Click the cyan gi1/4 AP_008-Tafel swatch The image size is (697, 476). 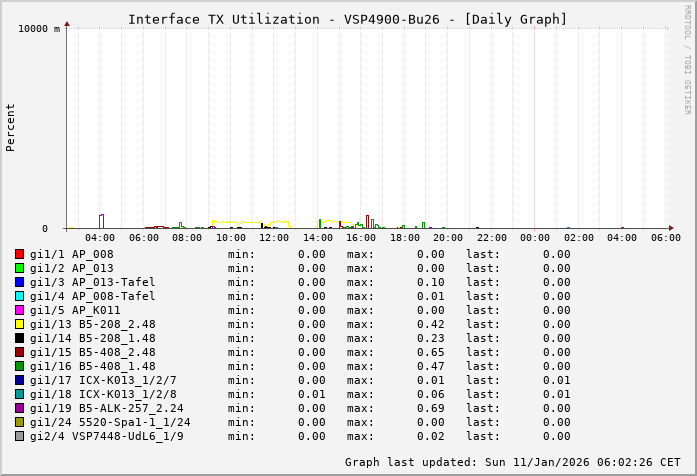(x=19, y=296)
